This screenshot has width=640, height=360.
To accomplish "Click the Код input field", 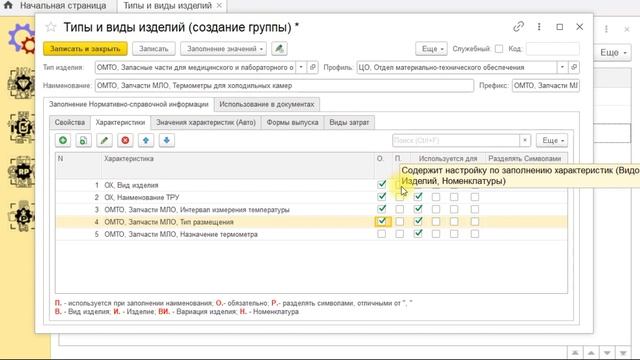I will click(553, 49).
